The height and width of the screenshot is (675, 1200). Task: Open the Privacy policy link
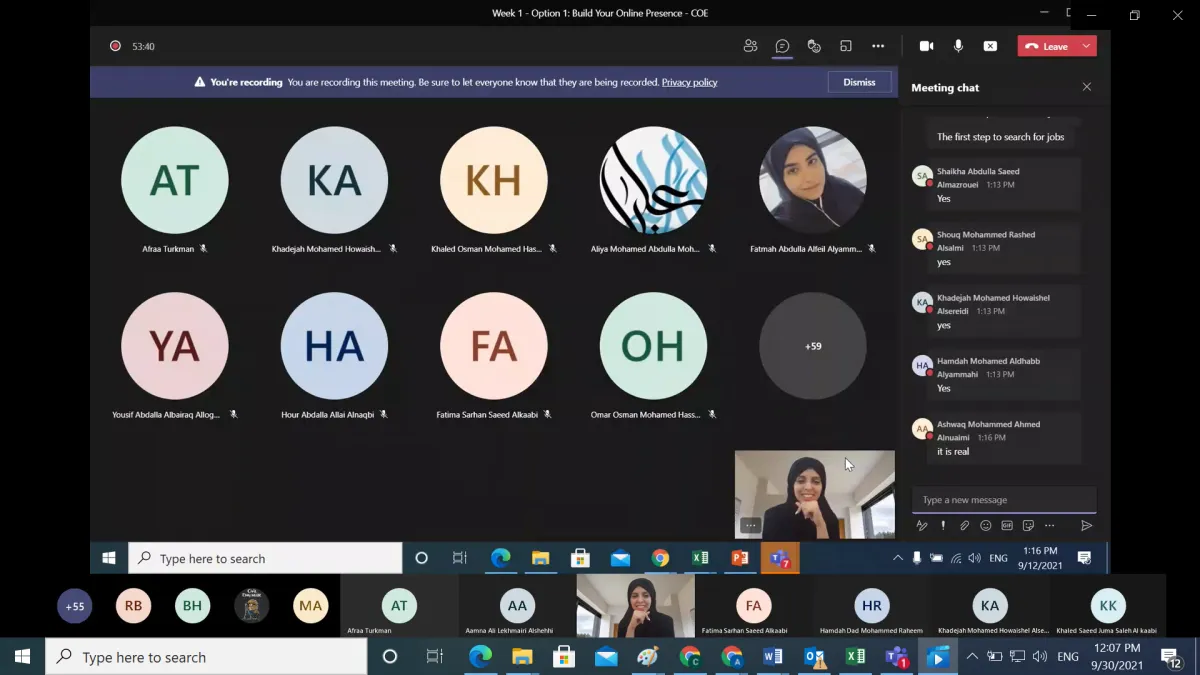[689, 82]
